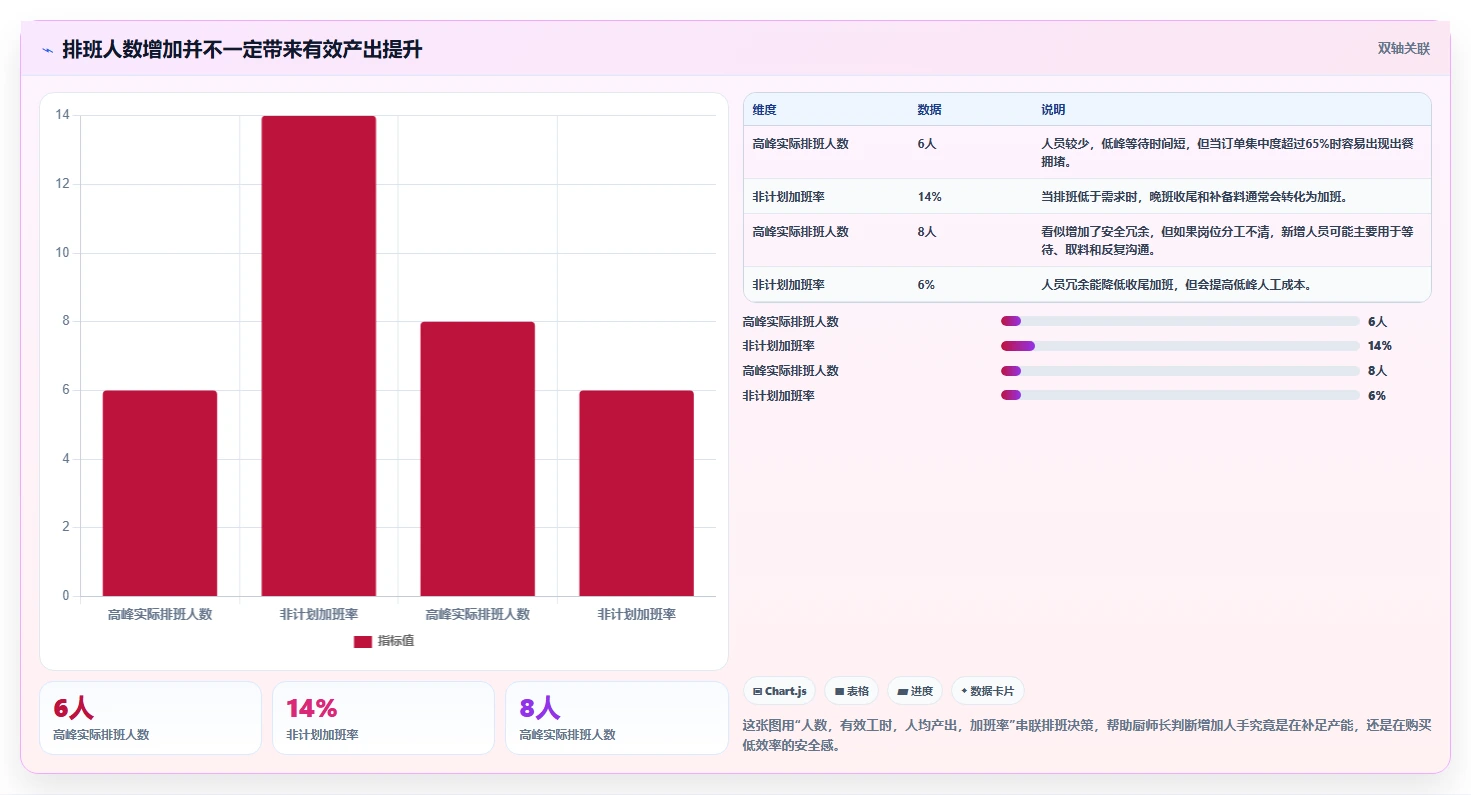This screenshot has height=795, width=1471.
Task: Click the 维度 column header
Action: tap(765, 109)
